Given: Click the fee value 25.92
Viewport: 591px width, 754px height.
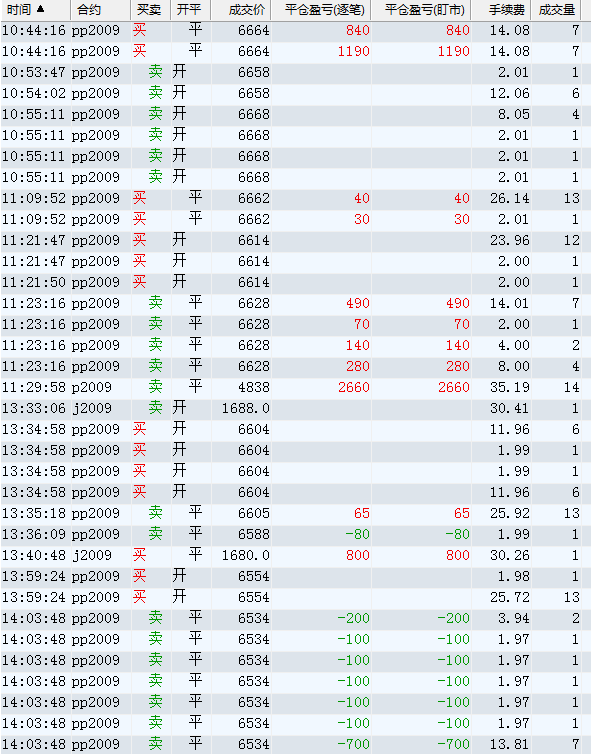Looking at the screenshot, I should point(509,513).
